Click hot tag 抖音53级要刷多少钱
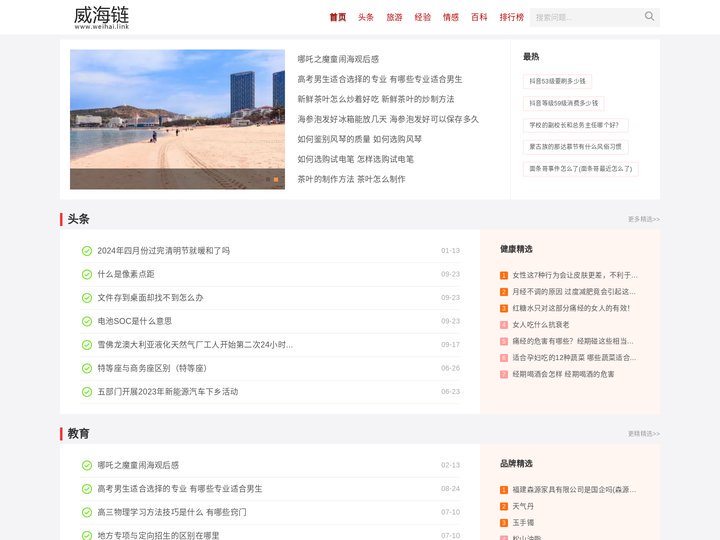This screenshot has height=540, width=720. pyautogui.click(x=557, y=81)
